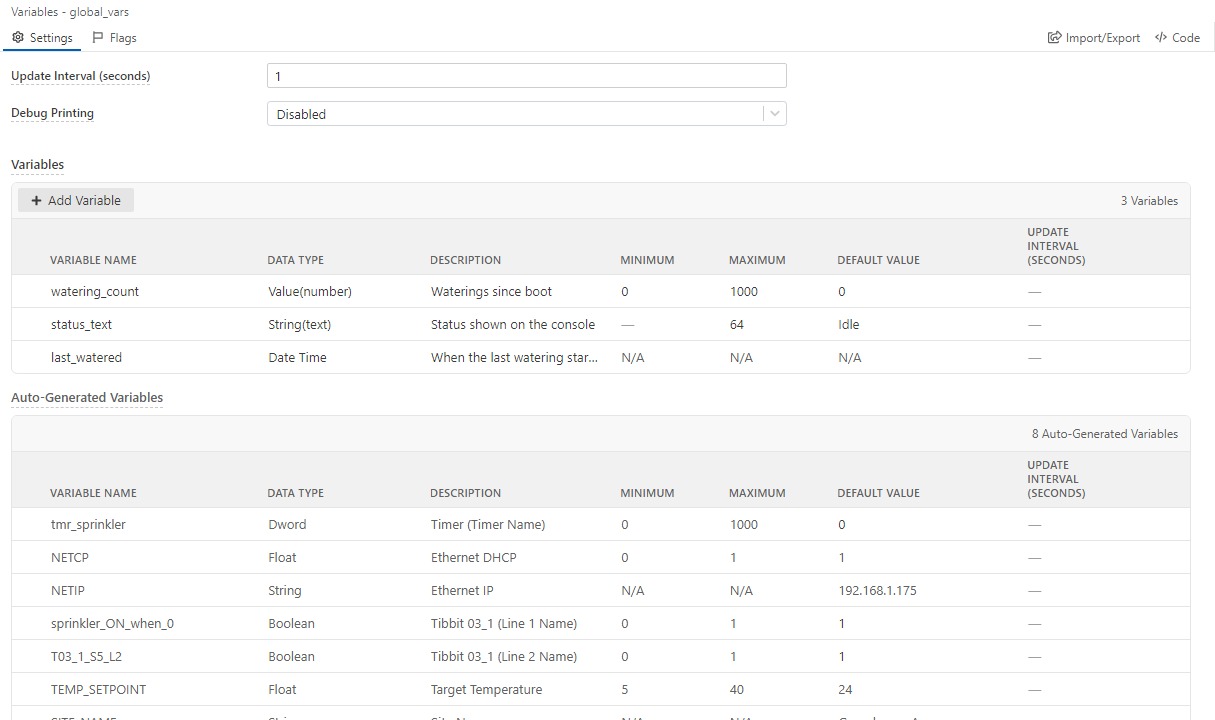Select the tmr_sprinkler auto-generated variable

(88, 524)
